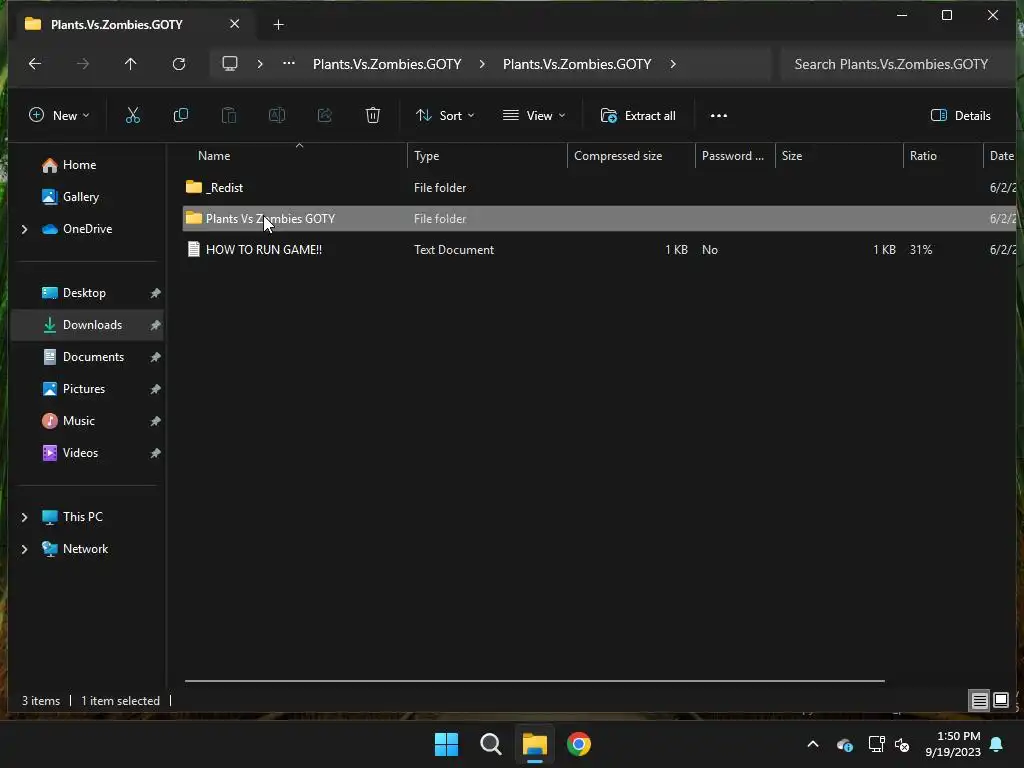Open notifications bell icon
The width and height of the screenshot is (1024, 768).
(x=997, y=744)
